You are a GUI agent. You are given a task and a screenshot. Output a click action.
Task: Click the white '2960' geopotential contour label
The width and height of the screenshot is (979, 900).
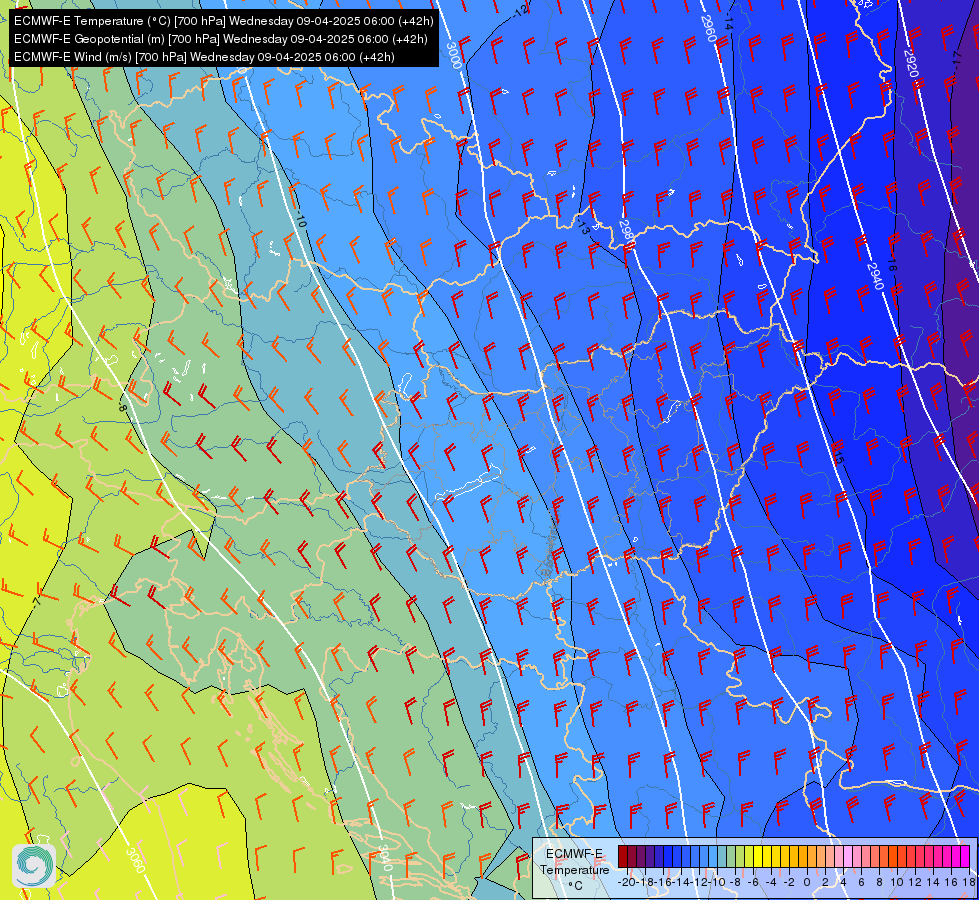pos(708,28)
